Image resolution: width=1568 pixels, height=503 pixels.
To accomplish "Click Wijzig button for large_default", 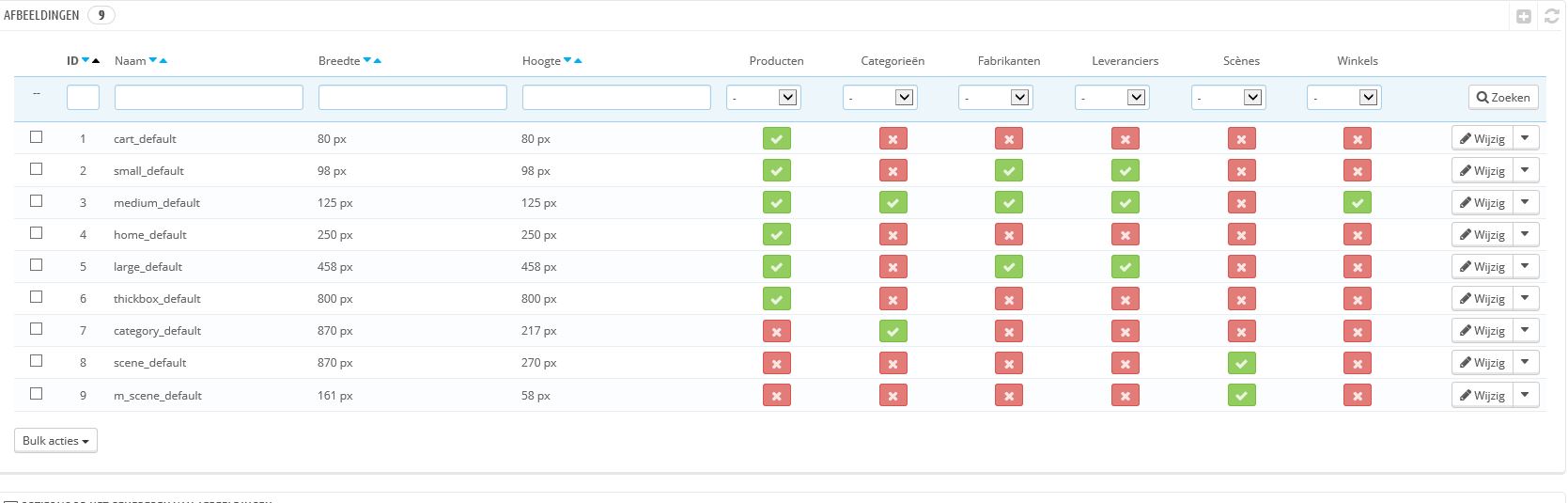I will tap(1482, 267).
